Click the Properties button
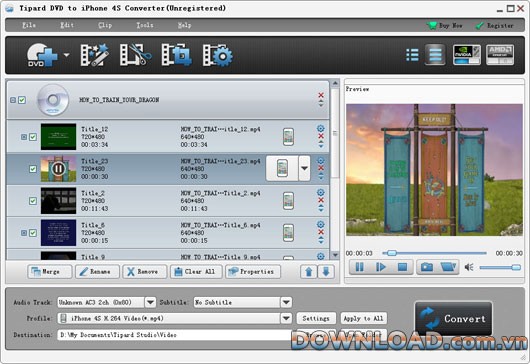The width and height of the screenshot is (530, 364). pyautogui.click(x=253, y=272)
